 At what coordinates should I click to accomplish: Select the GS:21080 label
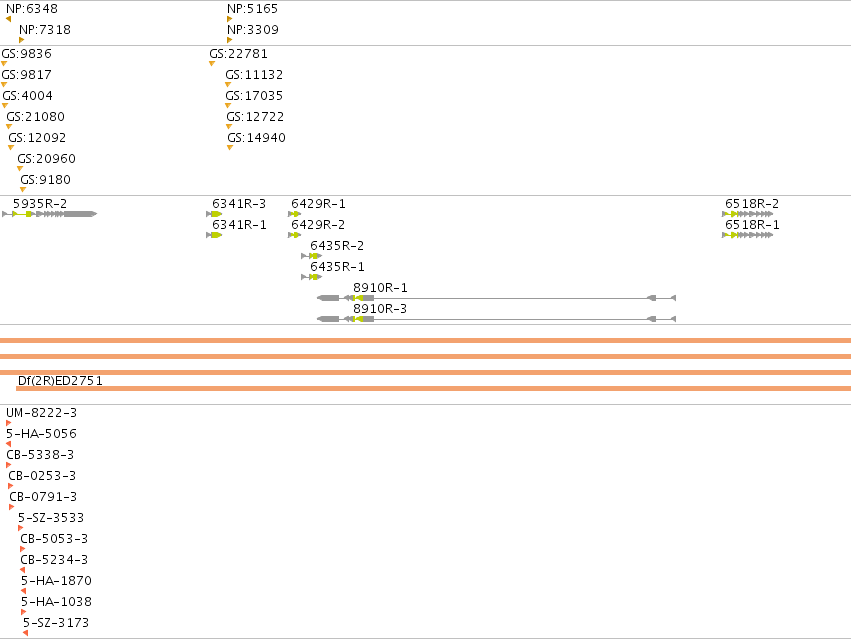click(x=35, y=117)
